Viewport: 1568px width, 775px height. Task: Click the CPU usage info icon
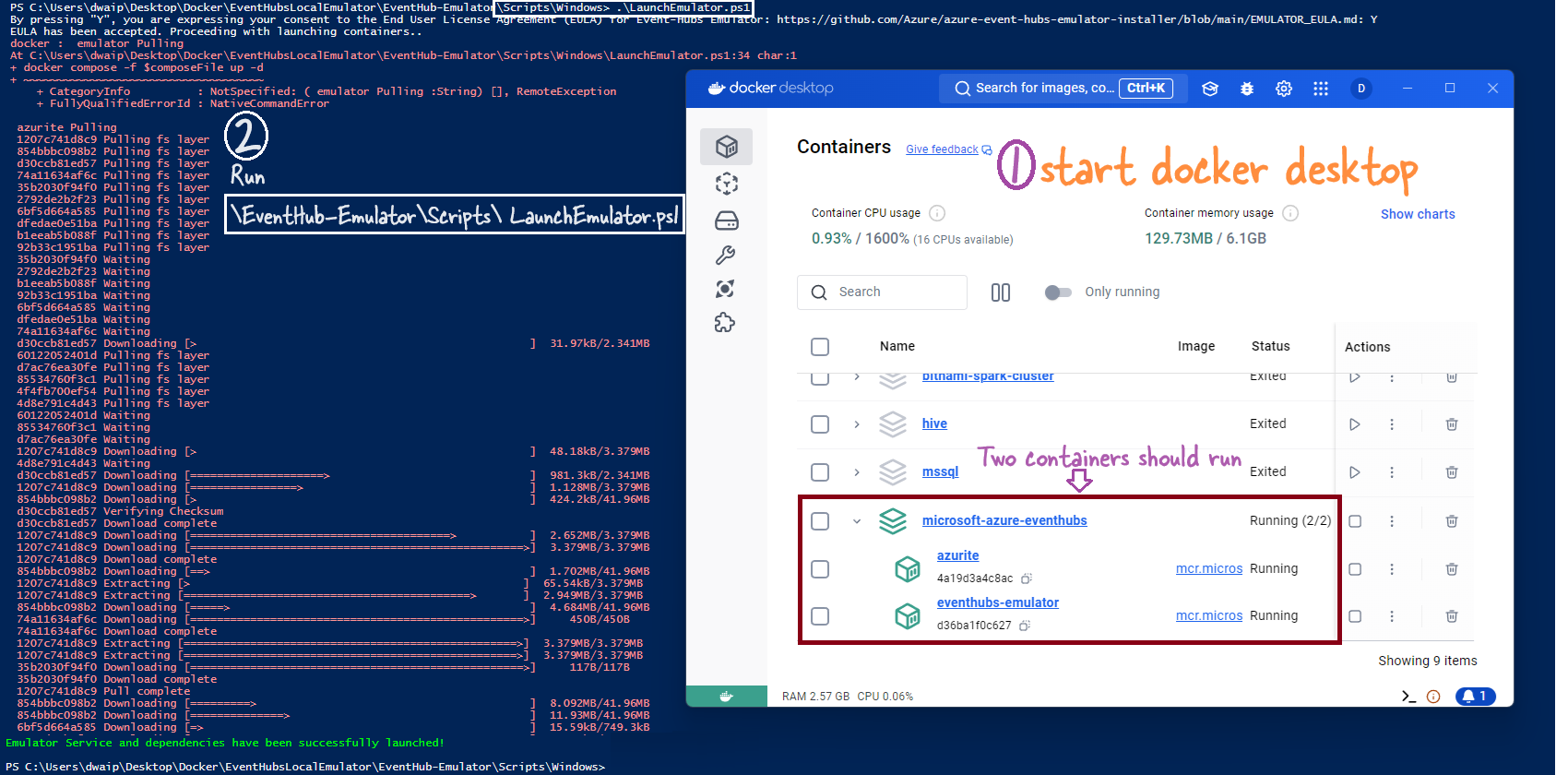pyautogui.click(x=937, y=213)
